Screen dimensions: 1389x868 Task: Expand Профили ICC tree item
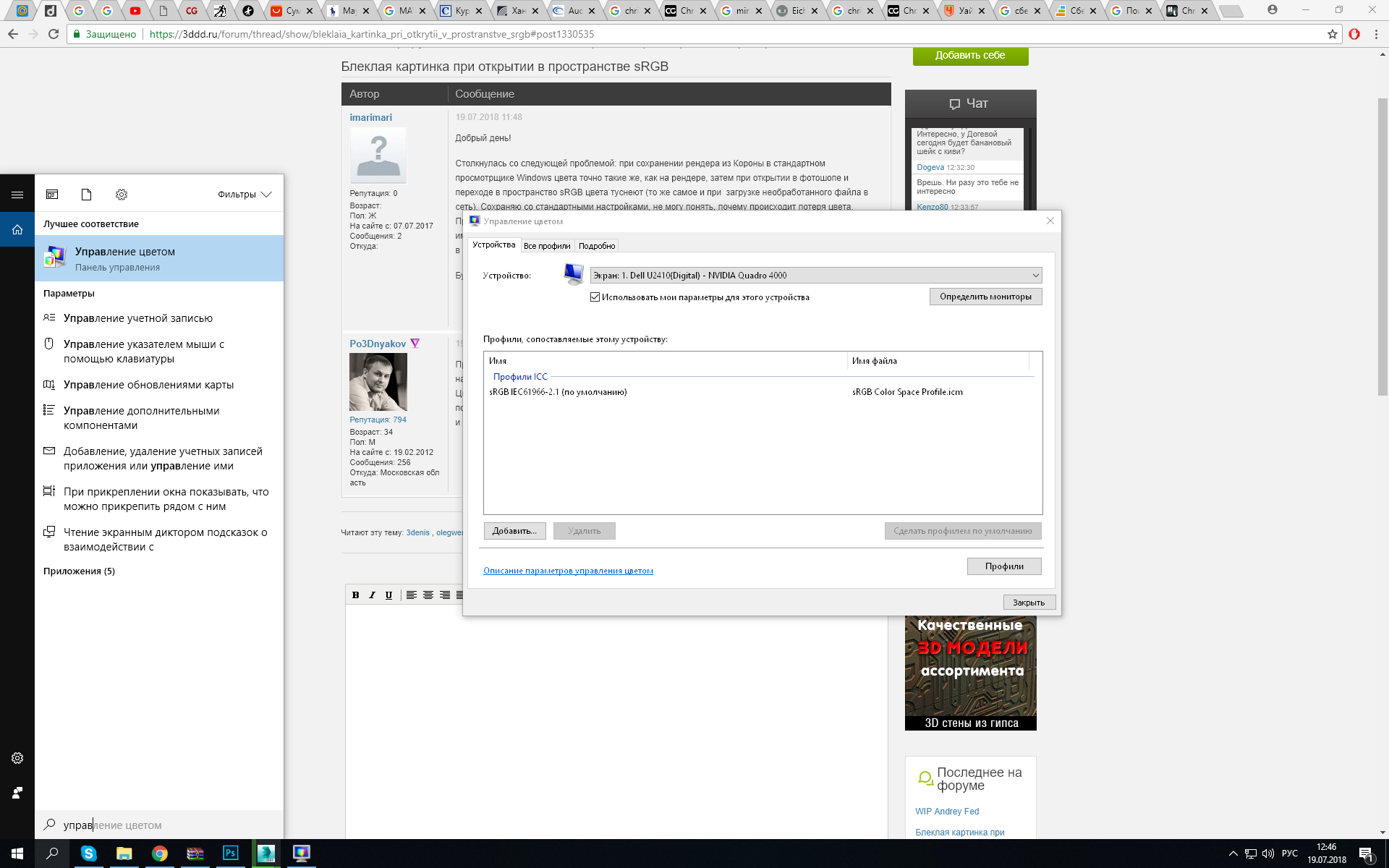[x=519, y=376]
